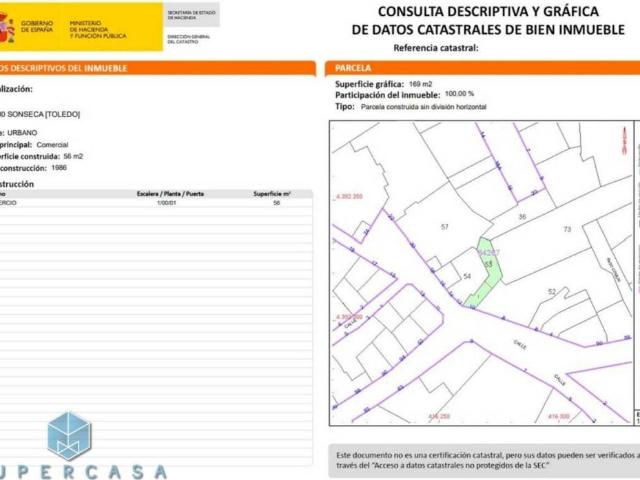Viewport: 640px width, 480px height.
Task: Select the table cell '56' under Superficie
Action: (x=276, y=203)
